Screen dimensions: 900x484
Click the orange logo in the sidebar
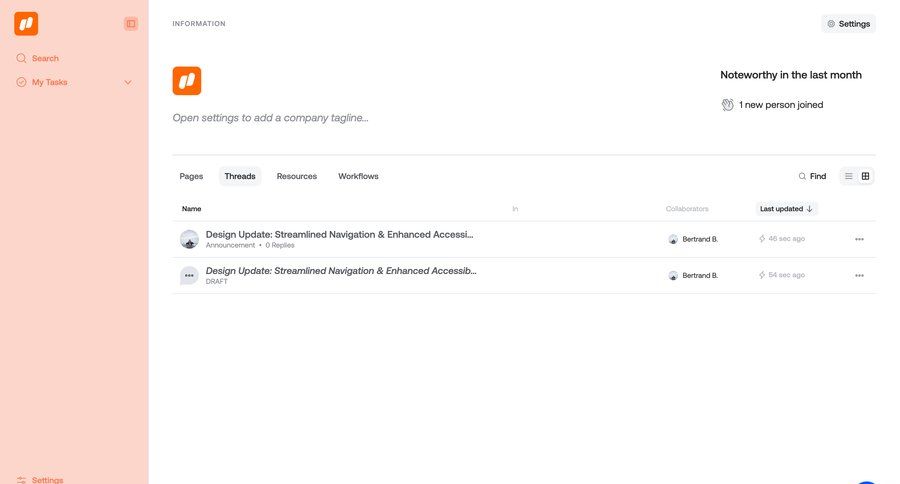[26, 24]
